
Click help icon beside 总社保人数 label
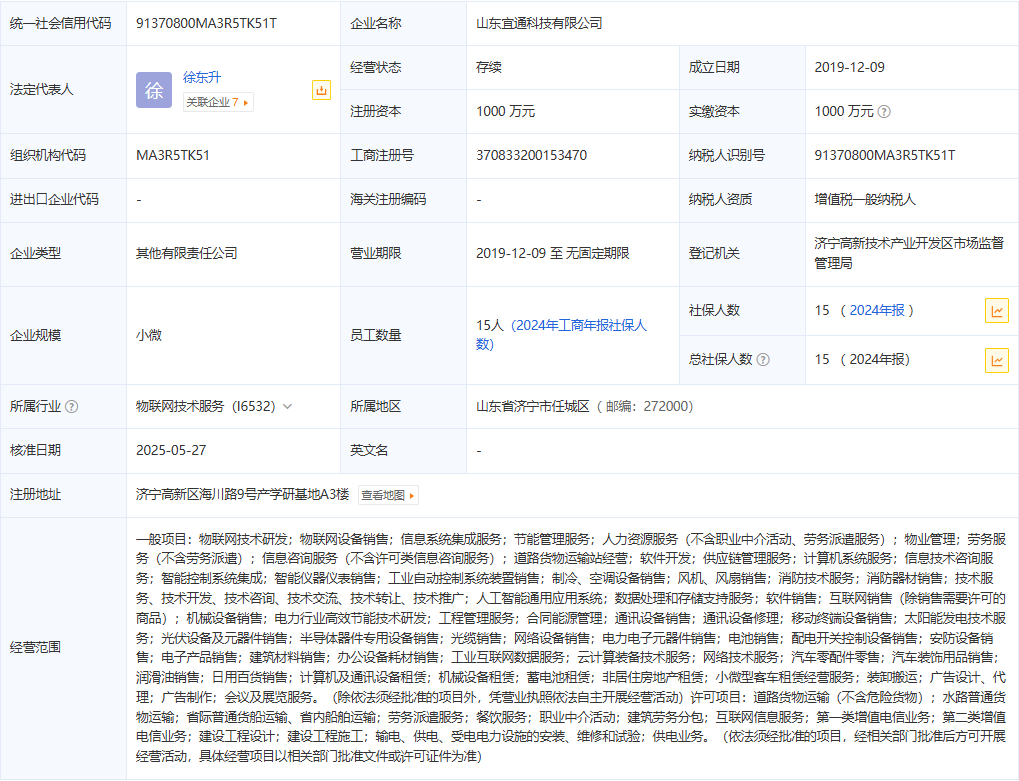point(763,360)
